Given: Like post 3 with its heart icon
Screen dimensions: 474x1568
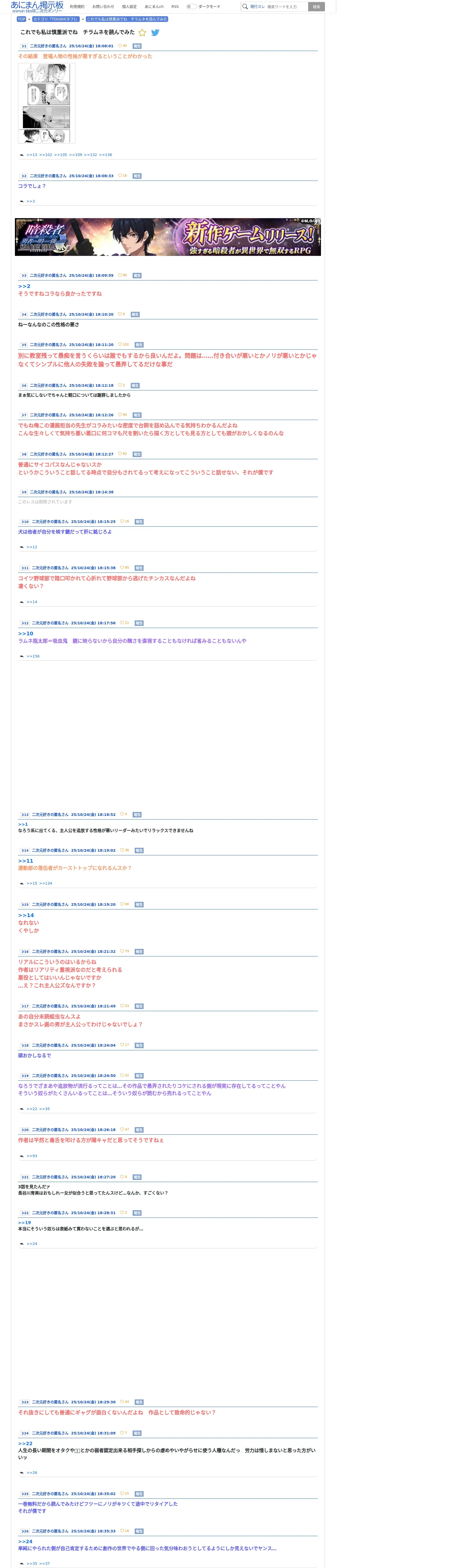Looking at the screenshot, I should coord(120,275).
